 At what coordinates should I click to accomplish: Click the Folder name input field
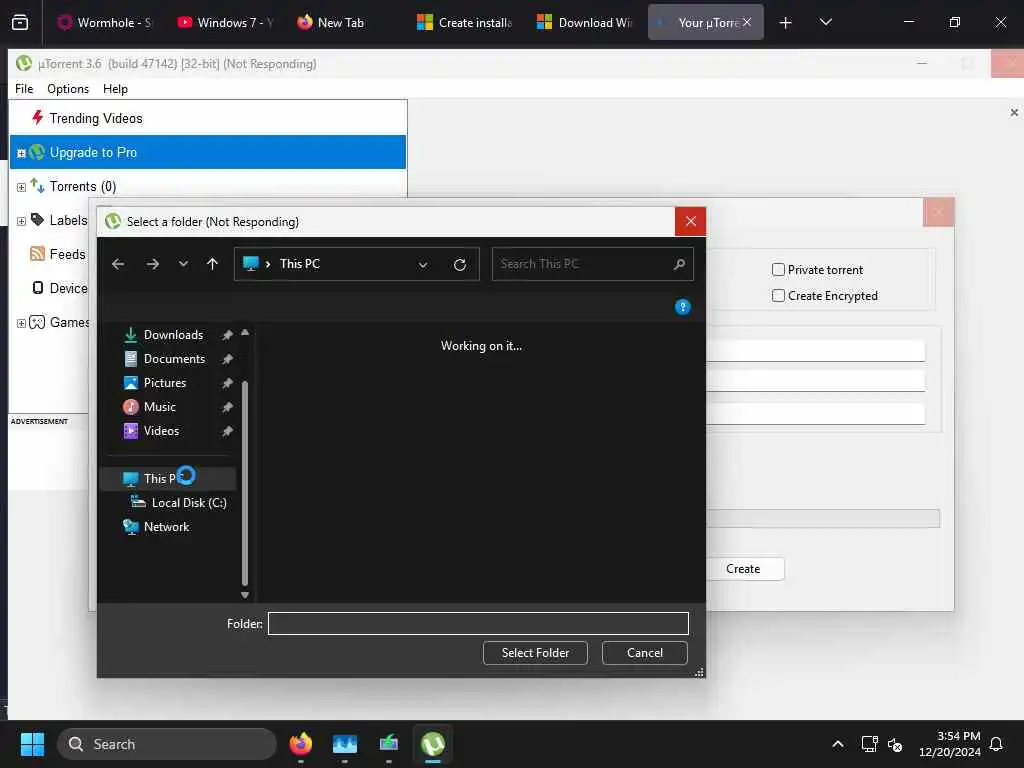(478, 624)
